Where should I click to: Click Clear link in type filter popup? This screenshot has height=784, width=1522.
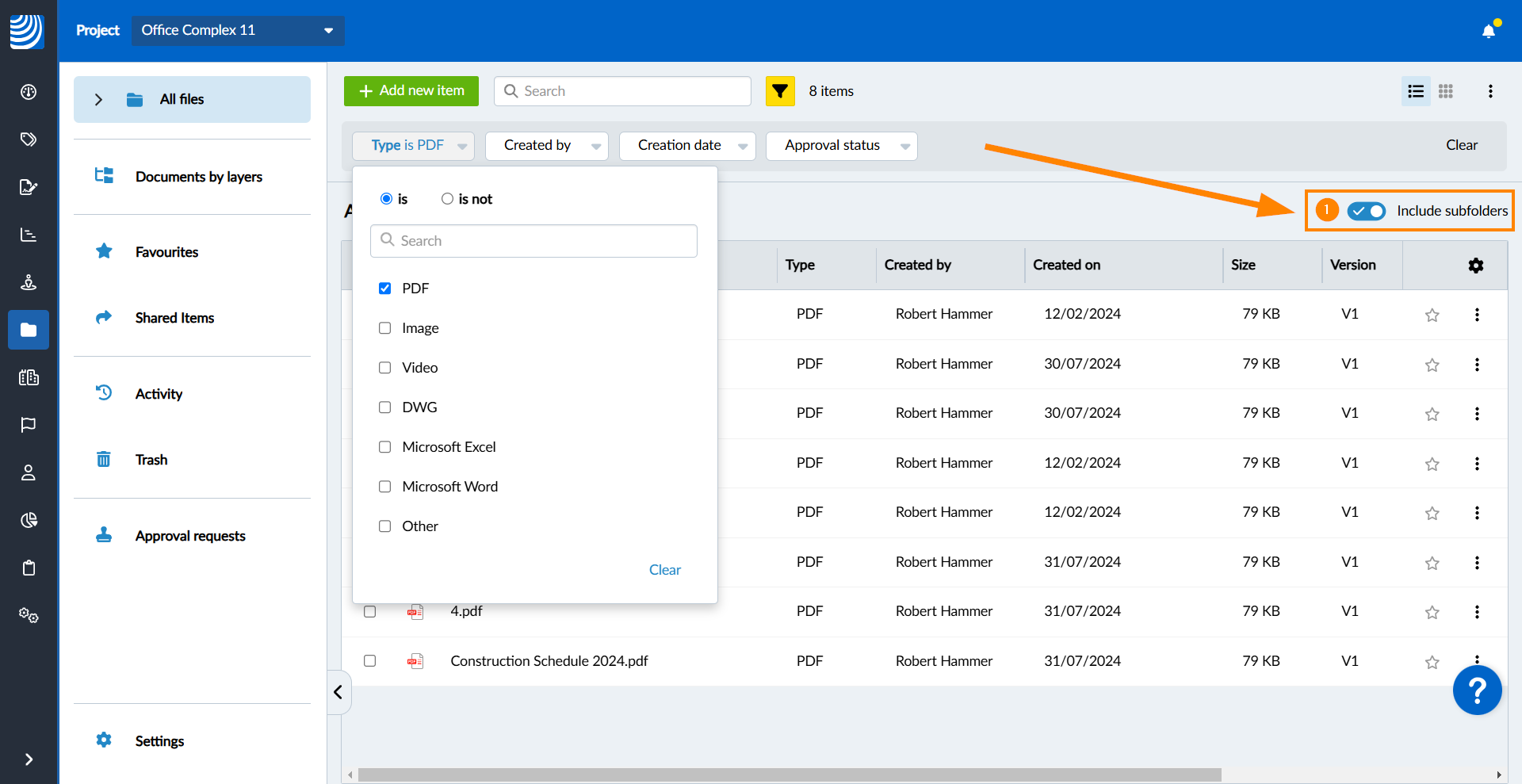click(x=664, y=570)
